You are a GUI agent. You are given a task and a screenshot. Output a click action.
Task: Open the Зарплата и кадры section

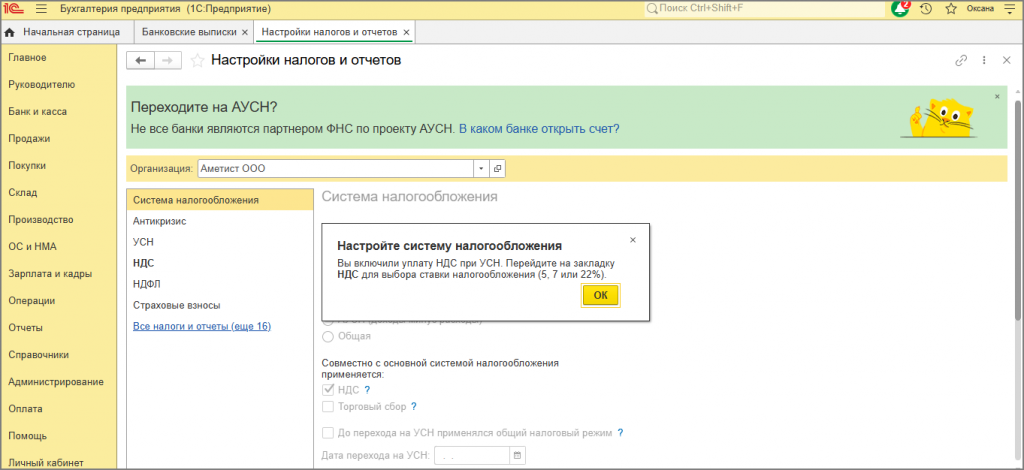tap(50, 274)
